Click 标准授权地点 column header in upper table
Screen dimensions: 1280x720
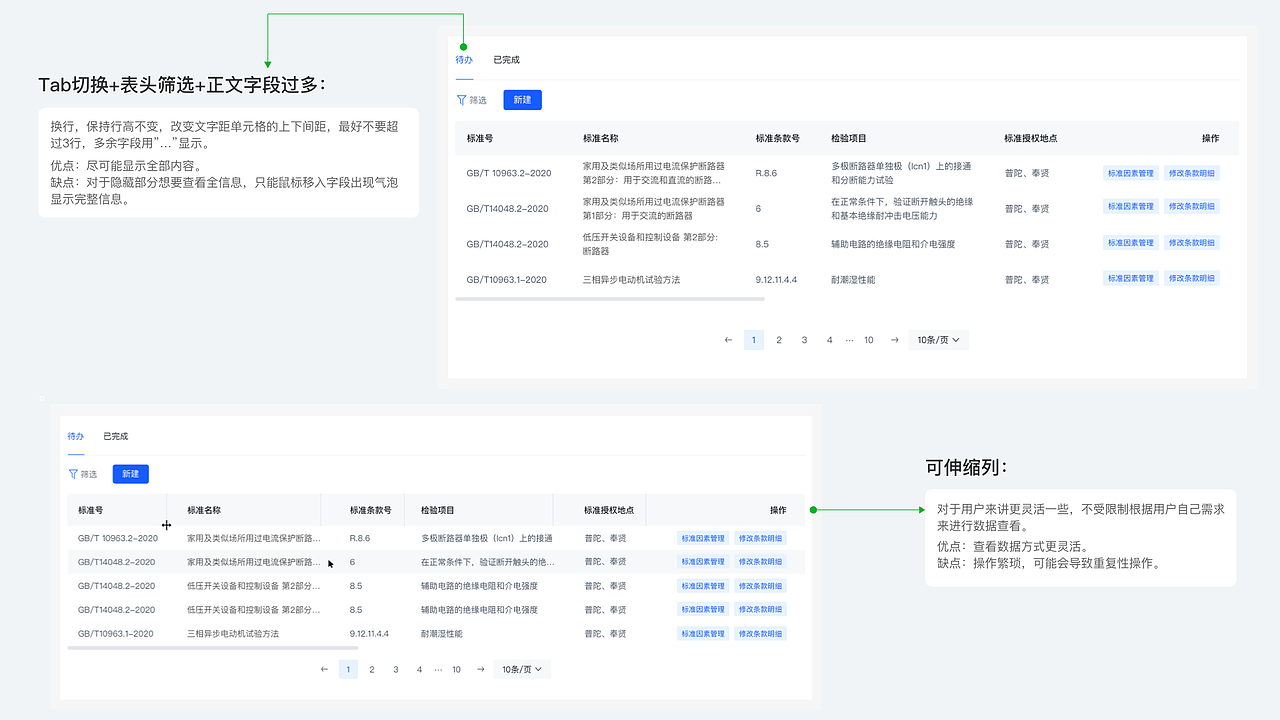point(1031,138)
